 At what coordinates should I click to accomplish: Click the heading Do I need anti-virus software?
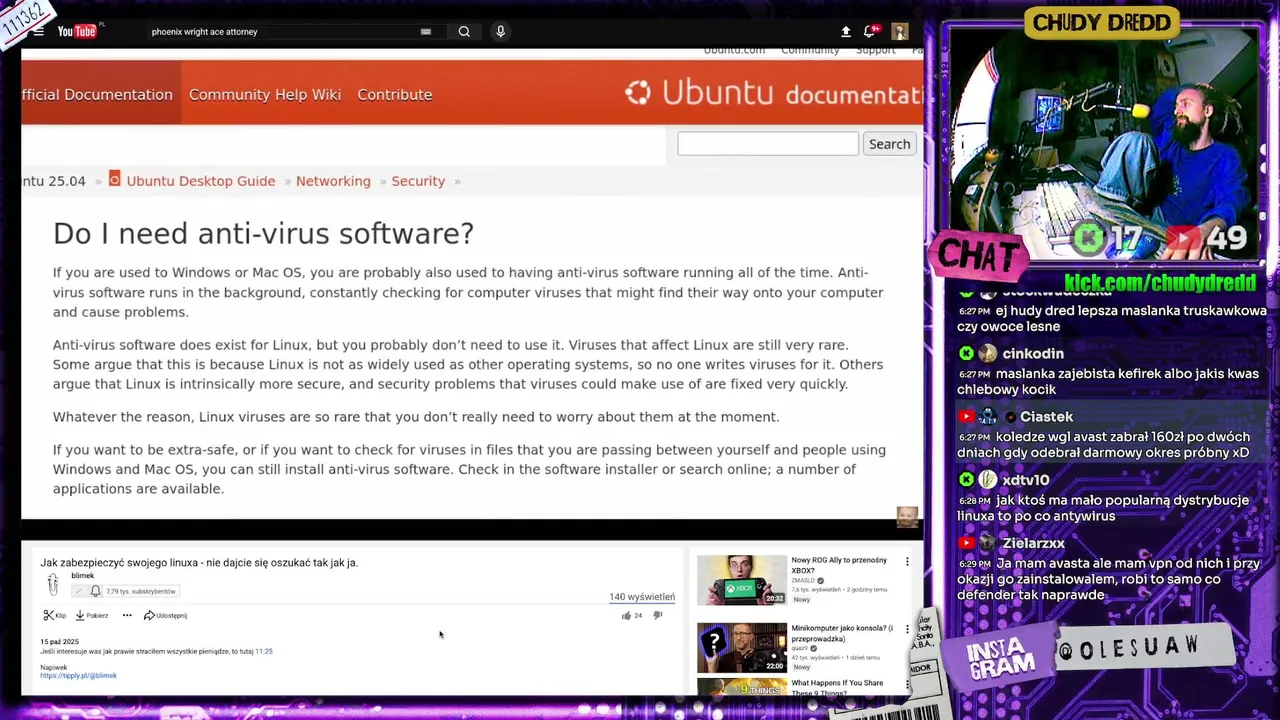click(263, 233)
